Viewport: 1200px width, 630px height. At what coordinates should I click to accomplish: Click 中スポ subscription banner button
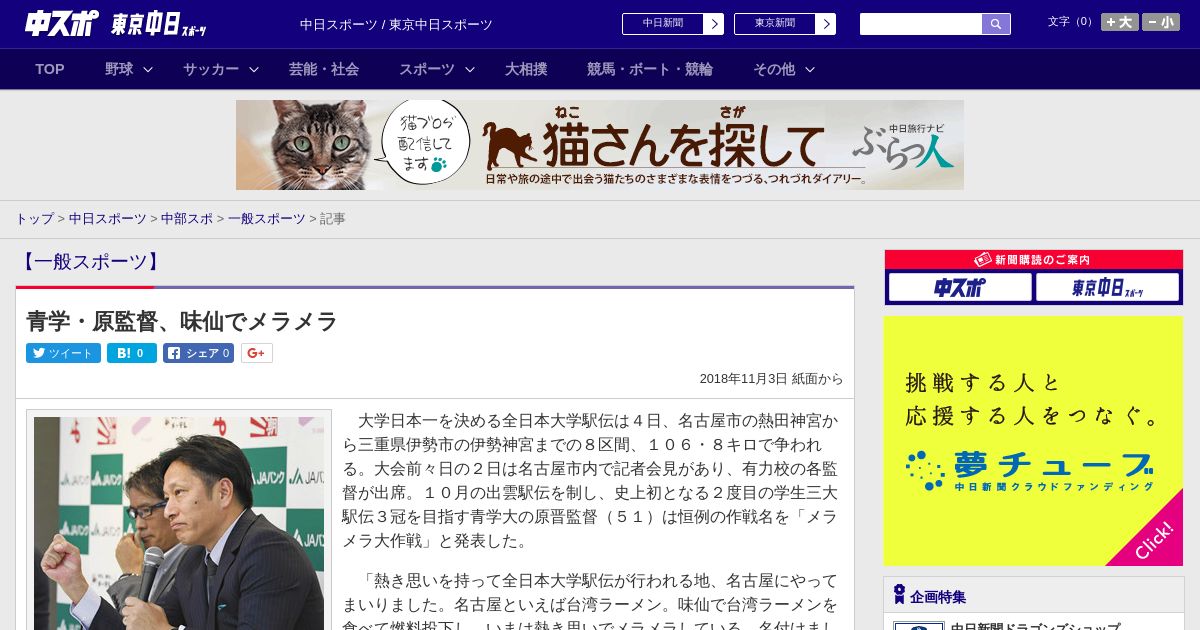[960, 287]
